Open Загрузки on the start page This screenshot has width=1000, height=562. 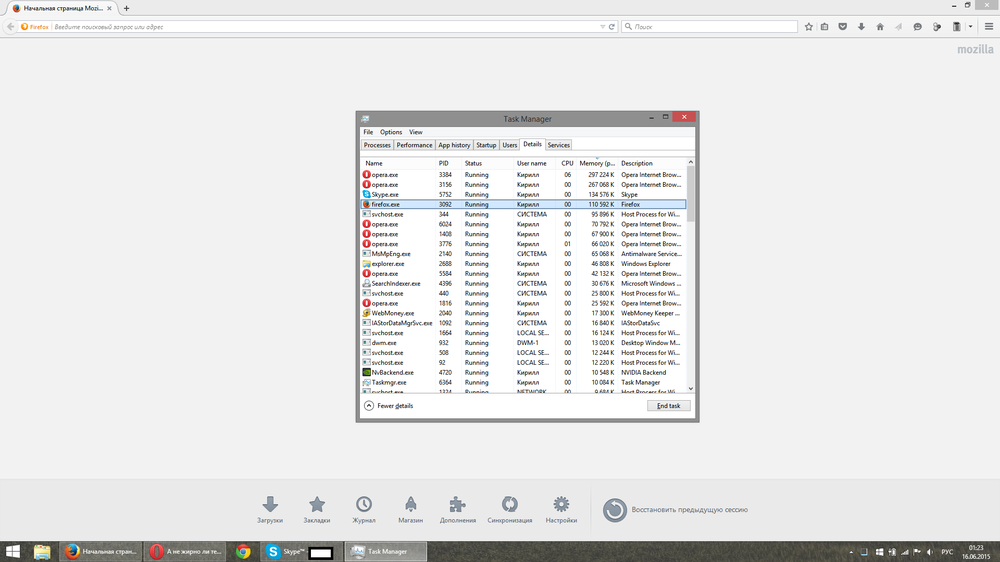(x=270, y=510)
